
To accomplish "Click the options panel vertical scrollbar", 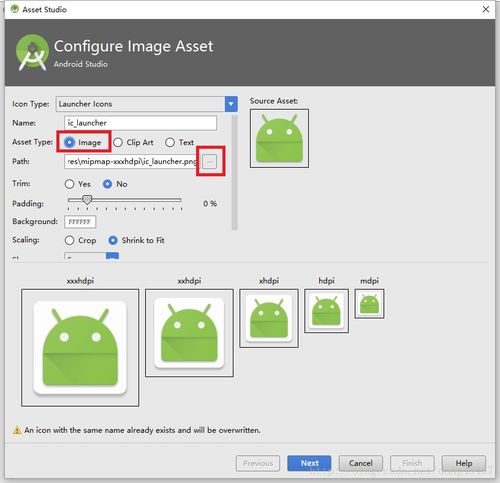I will (x=235, y=172).
